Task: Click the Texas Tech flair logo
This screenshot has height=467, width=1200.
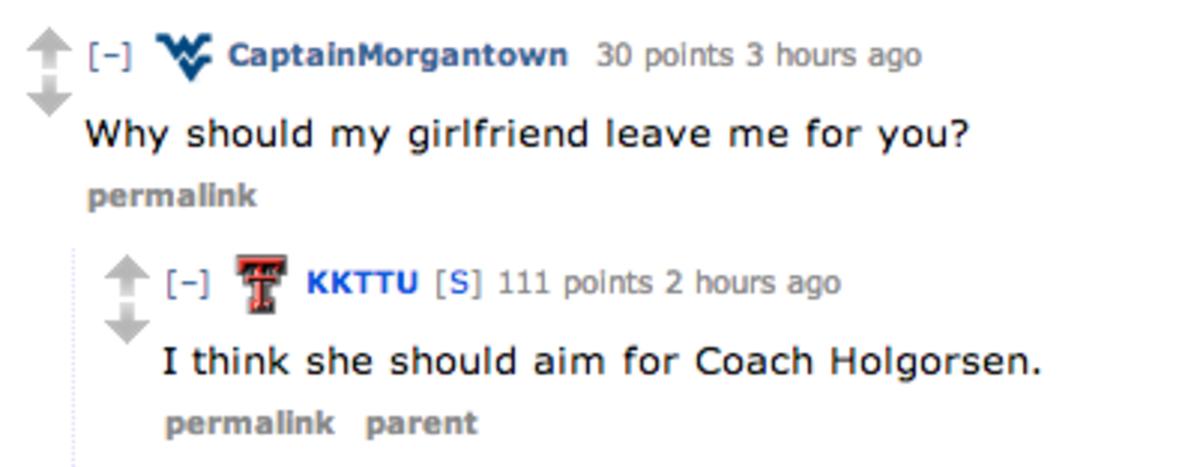Action: [260, 283]
